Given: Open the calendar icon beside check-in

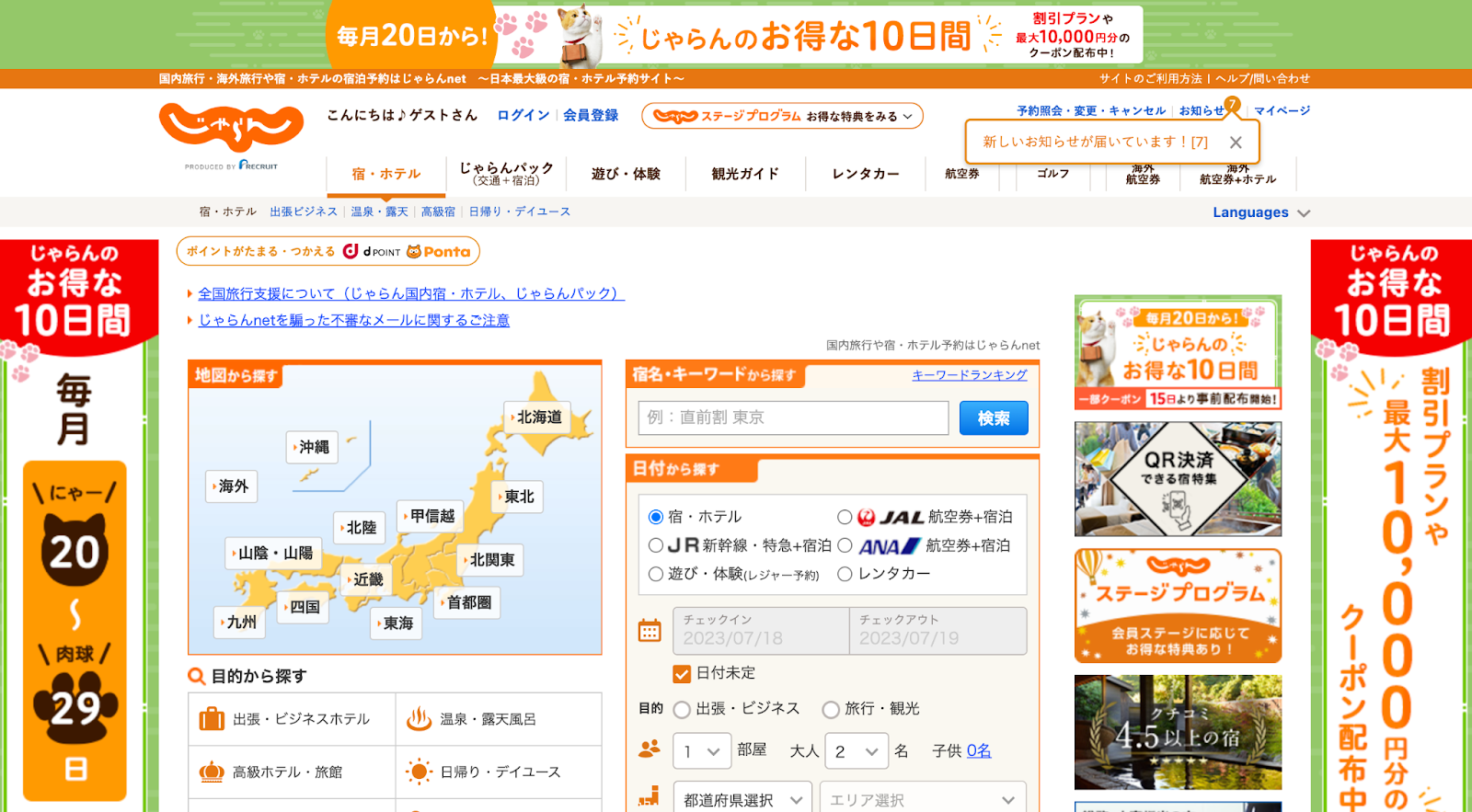Looking at the screenshot, I should [650, 631].
